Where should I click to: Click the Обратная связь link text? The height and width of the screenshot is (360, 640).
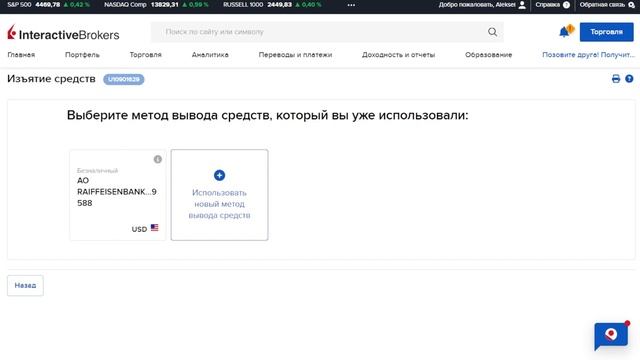pos(602,5)
